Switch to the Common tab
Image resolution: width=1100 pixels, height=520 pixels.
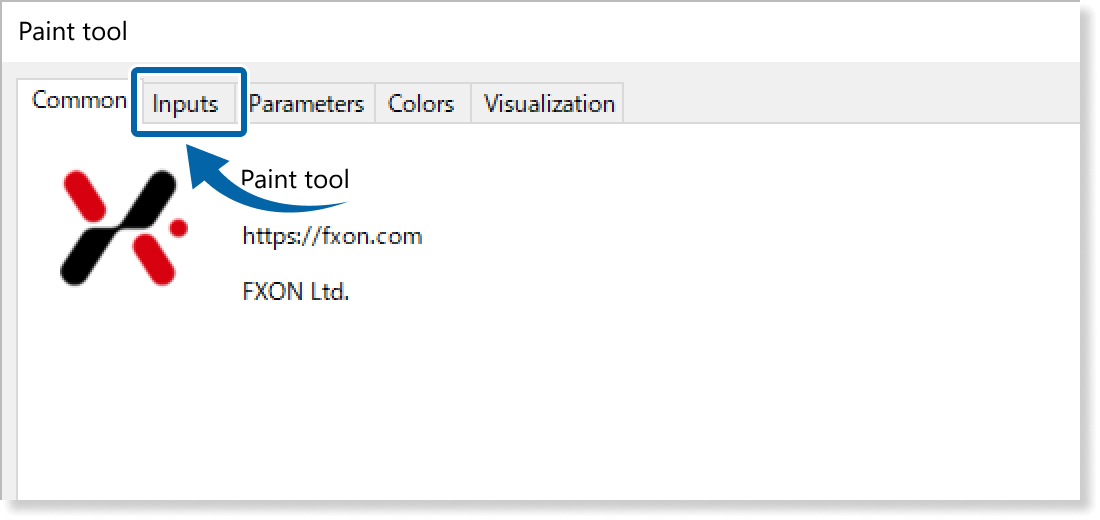point(78,101)
